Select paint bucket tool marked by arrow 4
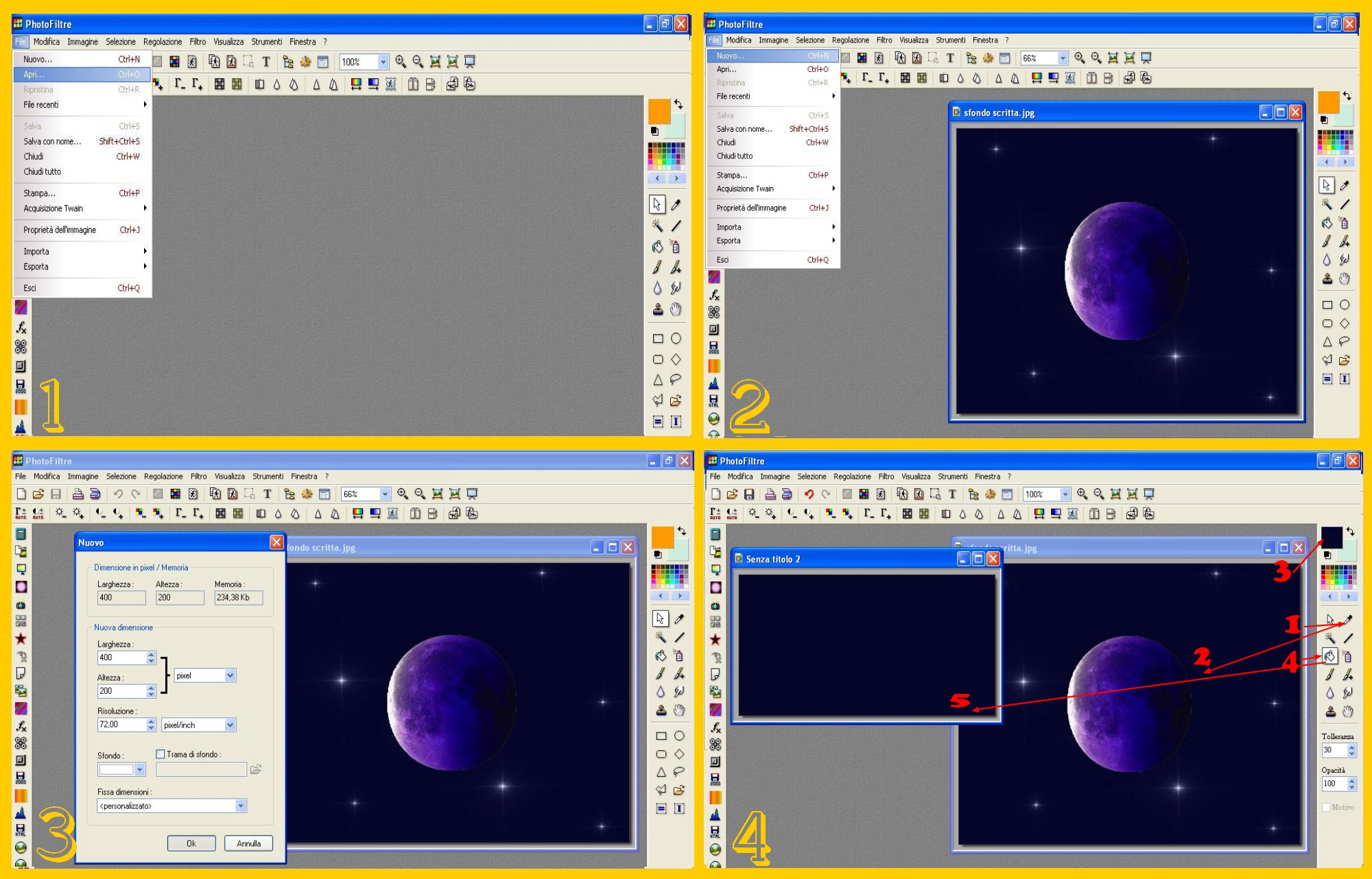1372x879 pixels. pyautogui.click(x=1329, y=656)
